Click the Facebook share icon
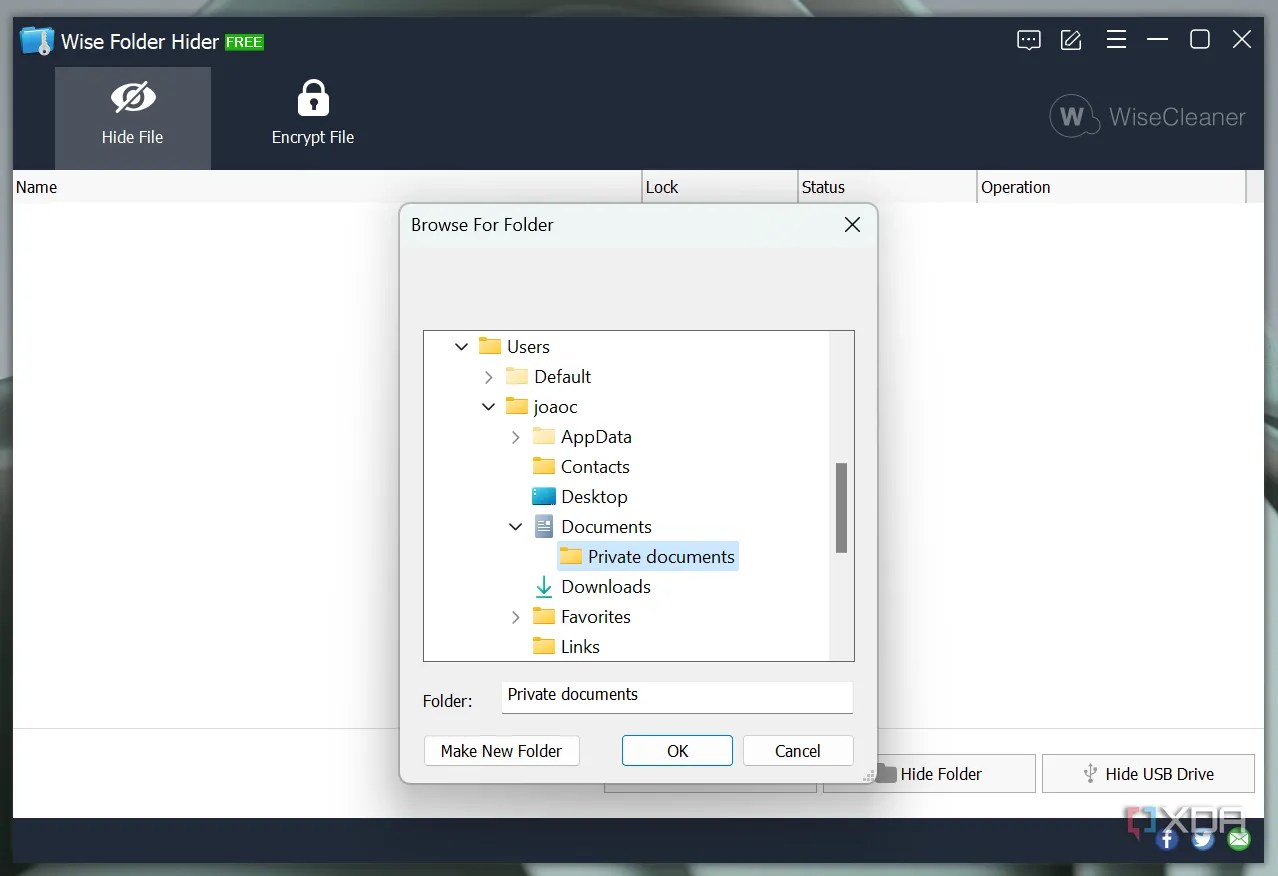The image size is (1278, 876). click(x=1166, y=838)
